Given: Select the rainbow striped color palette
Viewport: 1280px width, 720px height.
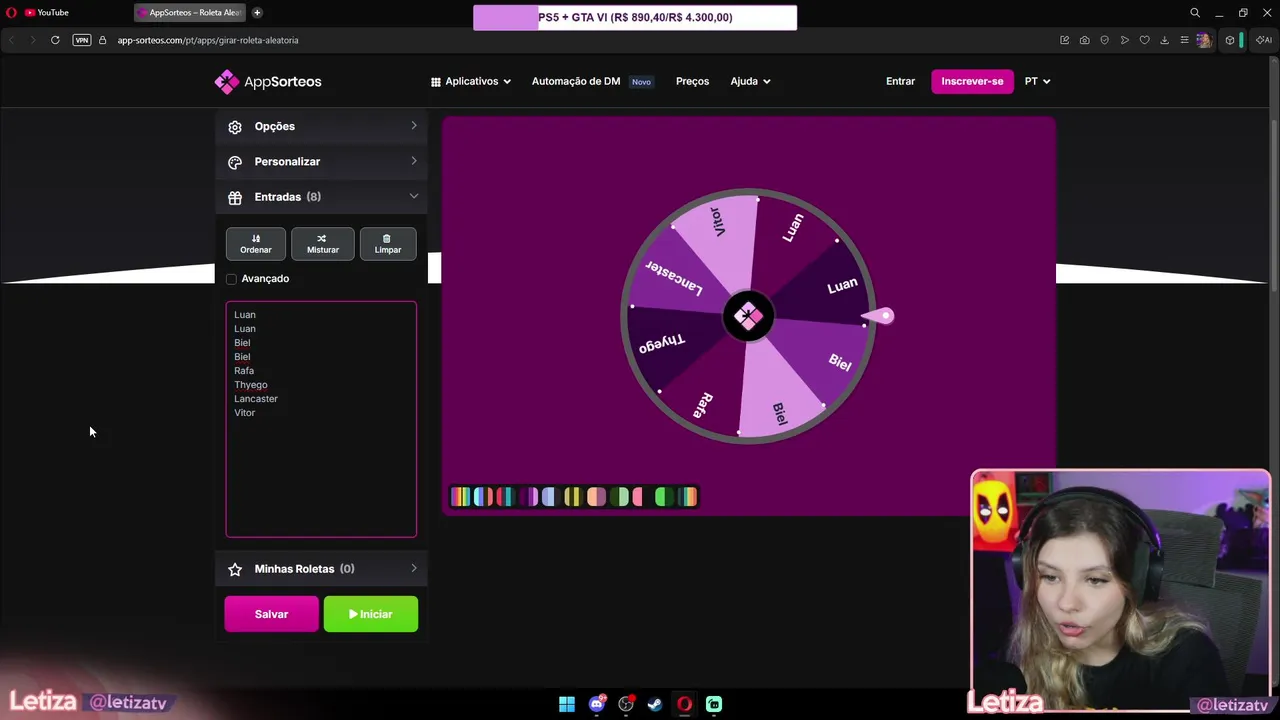Looking at the screenshot, I should (x=460, y=497).
